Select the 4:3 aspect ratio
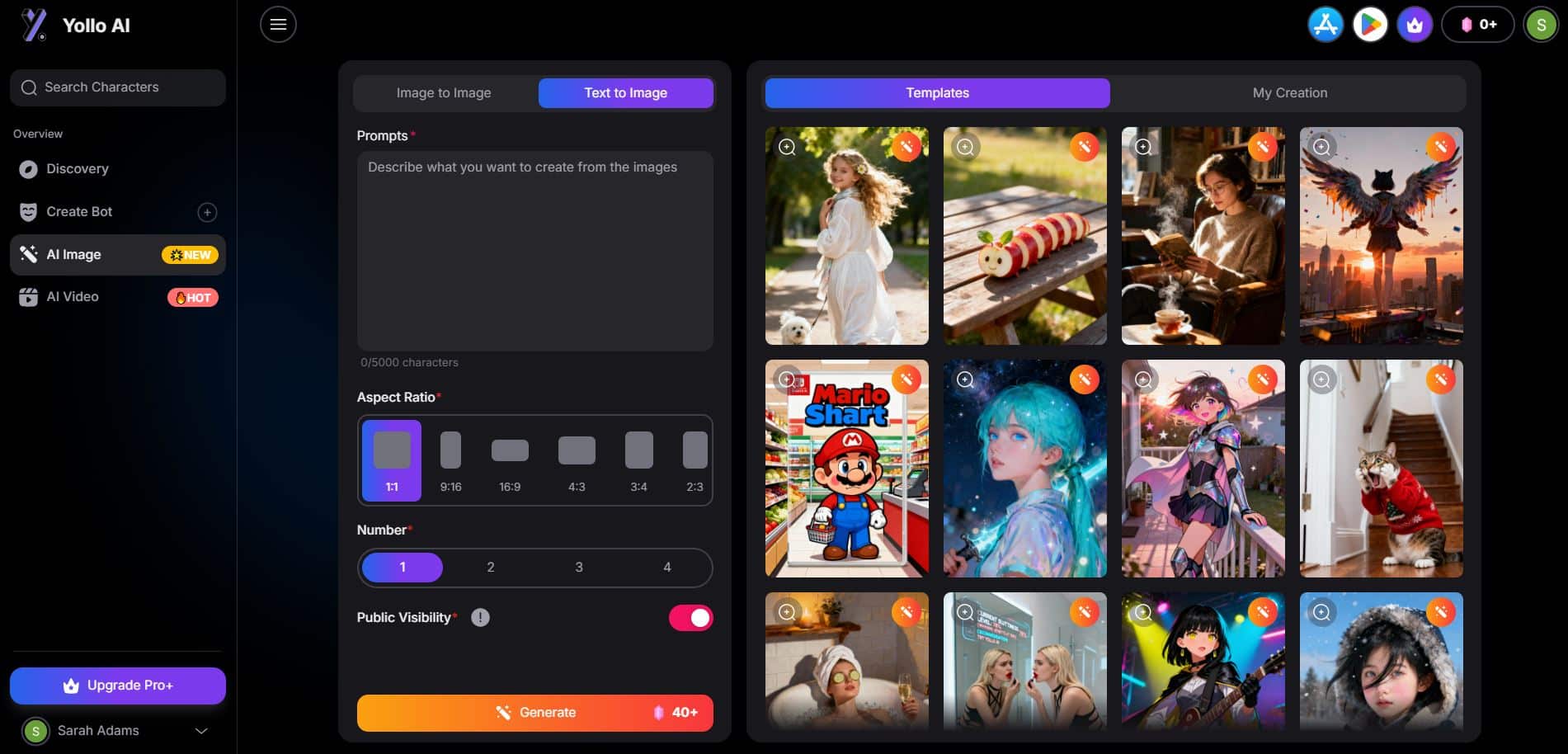This screenshot has width=1568, height=754. pos(577,460)
